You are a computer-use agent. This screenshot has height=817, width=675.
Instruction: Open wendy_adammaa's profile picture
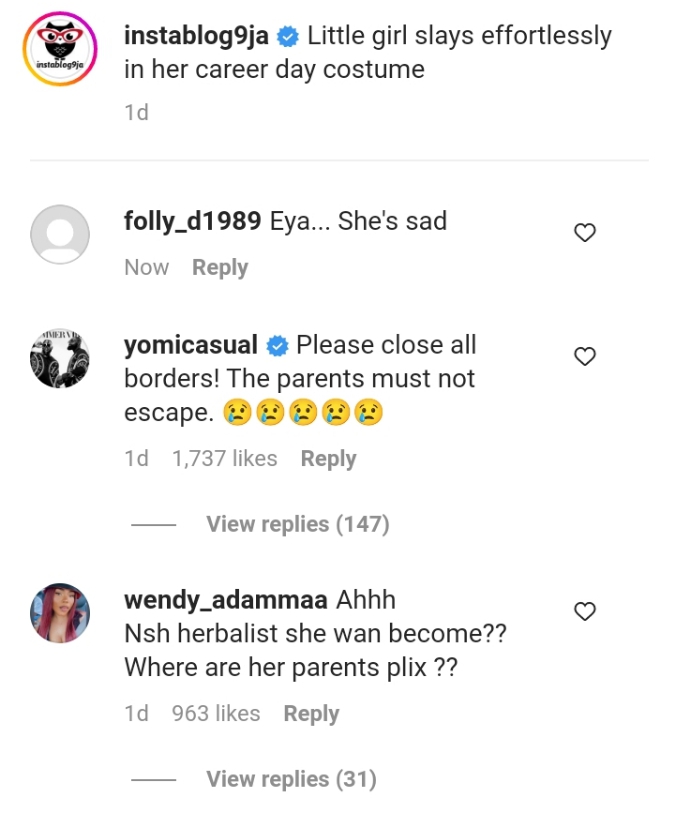[x=60, y=612]
